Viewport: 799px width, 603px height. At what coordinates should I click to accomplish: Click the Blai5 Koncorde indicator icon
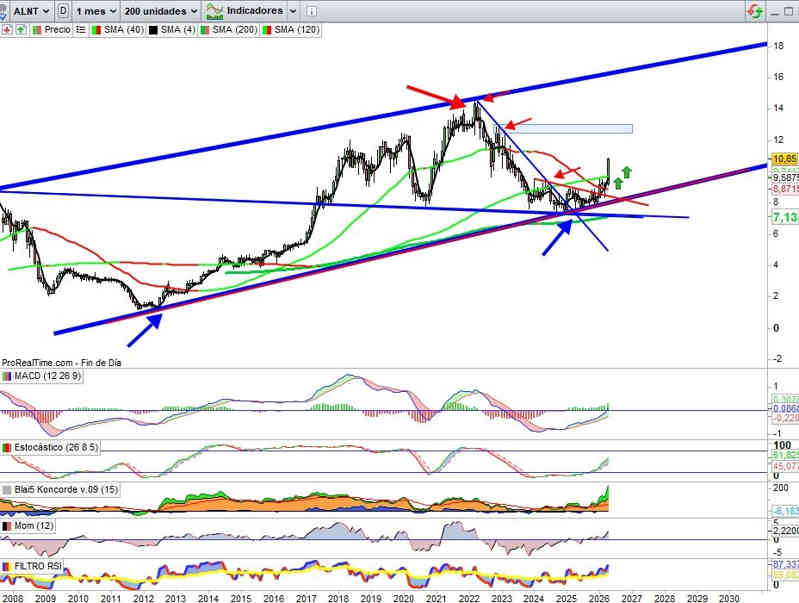(x=8, y=489)
